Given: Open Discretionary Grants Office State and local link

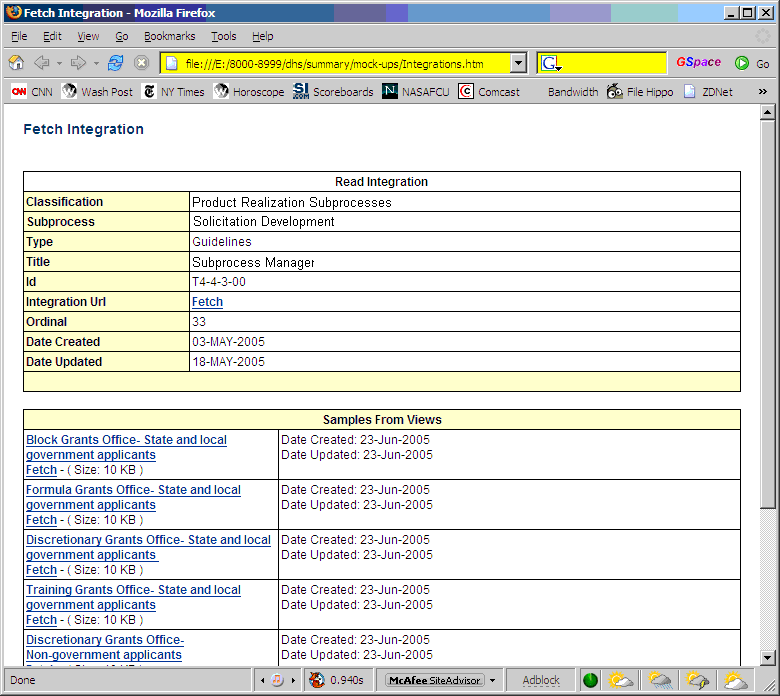Looking at the screenshot, I should point(148,547).
